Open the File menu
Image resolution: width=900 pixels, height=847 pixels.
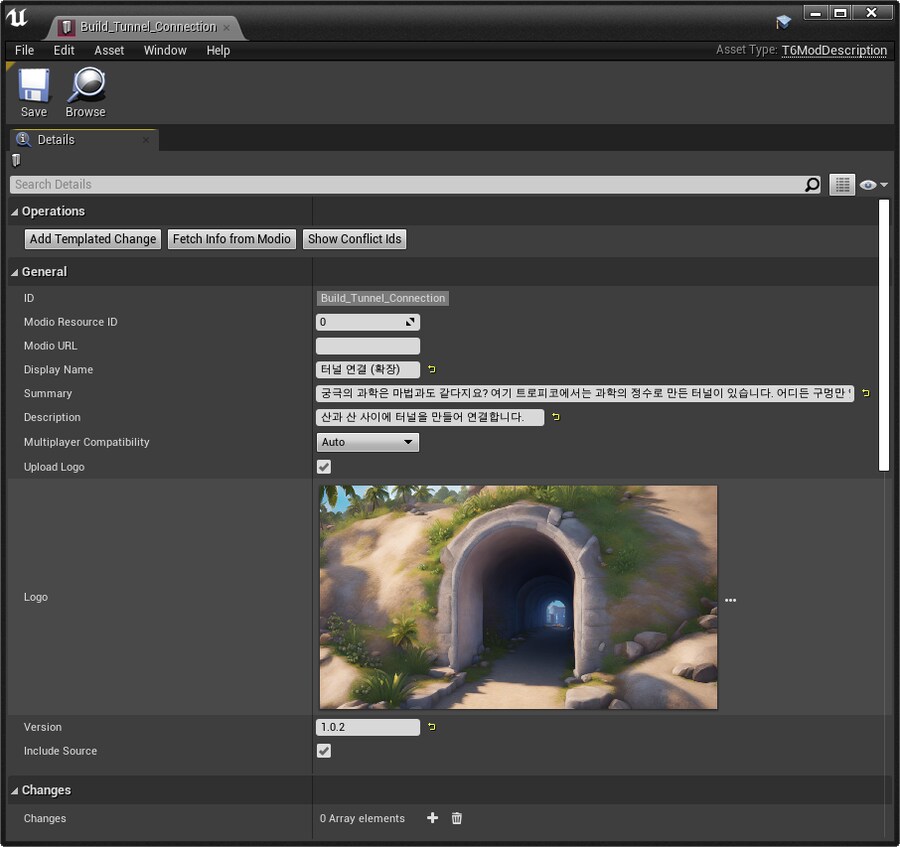(24, 50)
